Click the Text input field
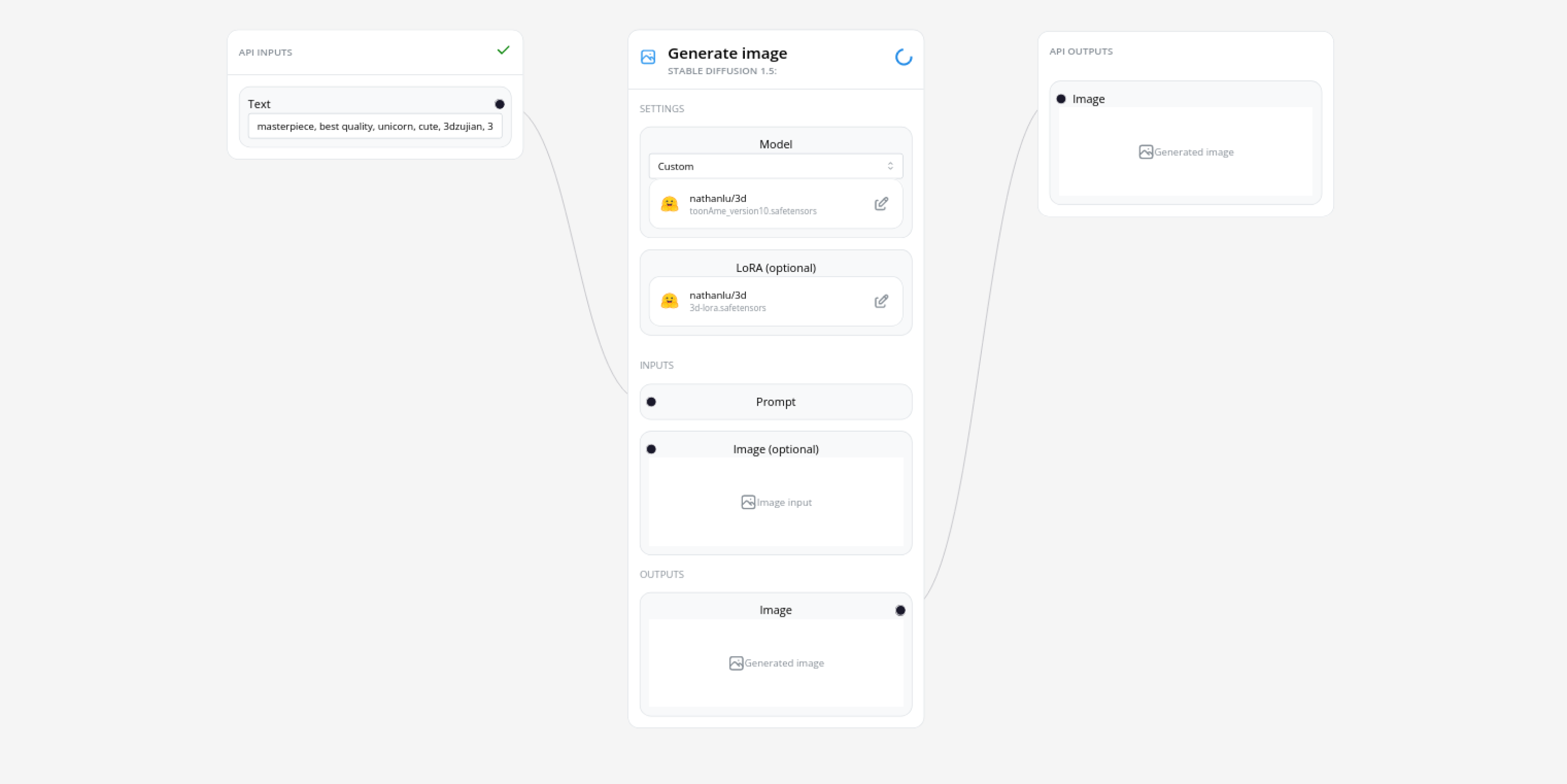This screenshot has width=1567, height=784. [375, 126]
